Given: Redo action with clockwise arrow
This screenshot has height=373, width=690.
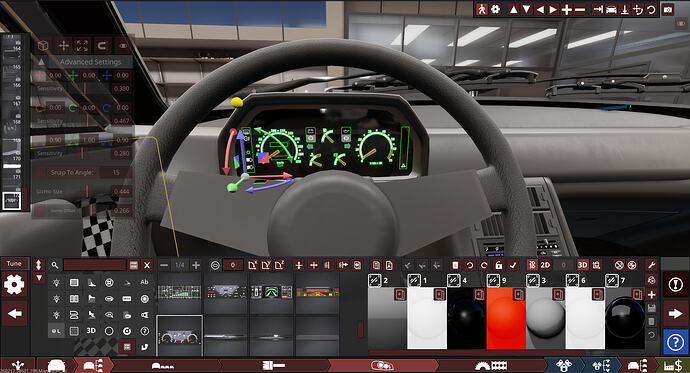Looking at the screenshot, I should click(x=484, y=265).
